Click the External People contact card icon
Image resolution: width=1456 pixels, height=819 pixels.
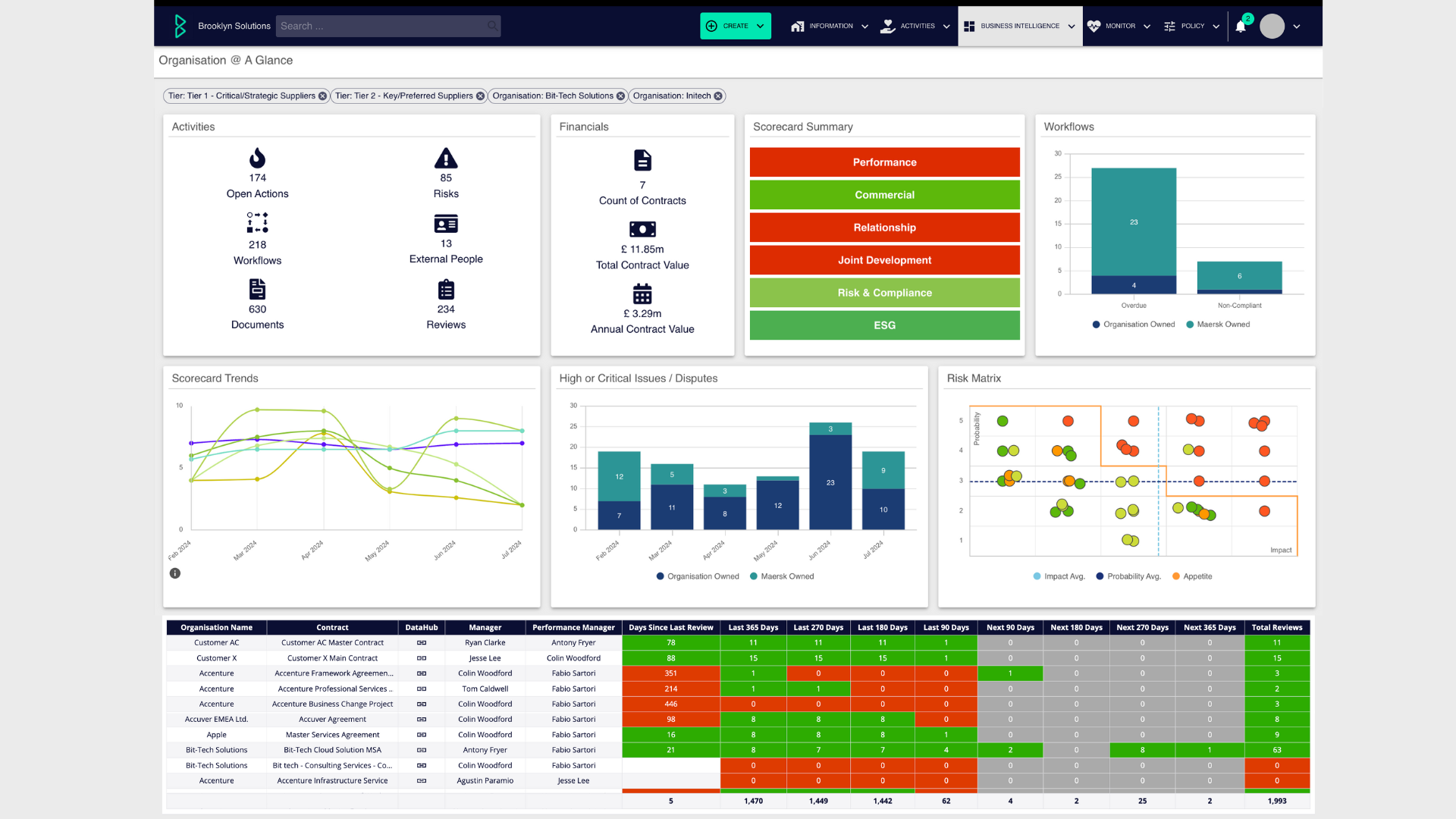(x=446, y=224)
